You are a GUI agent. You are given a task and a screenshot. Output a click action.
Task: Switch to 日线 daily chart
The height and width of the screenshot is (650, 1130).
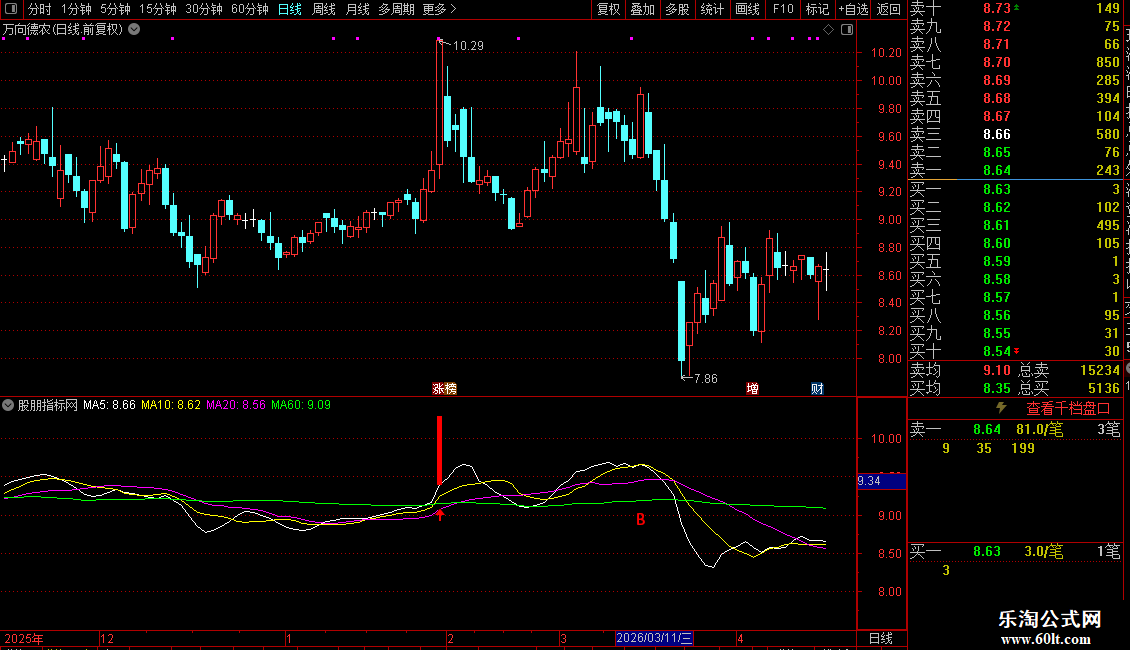(290, 9)
